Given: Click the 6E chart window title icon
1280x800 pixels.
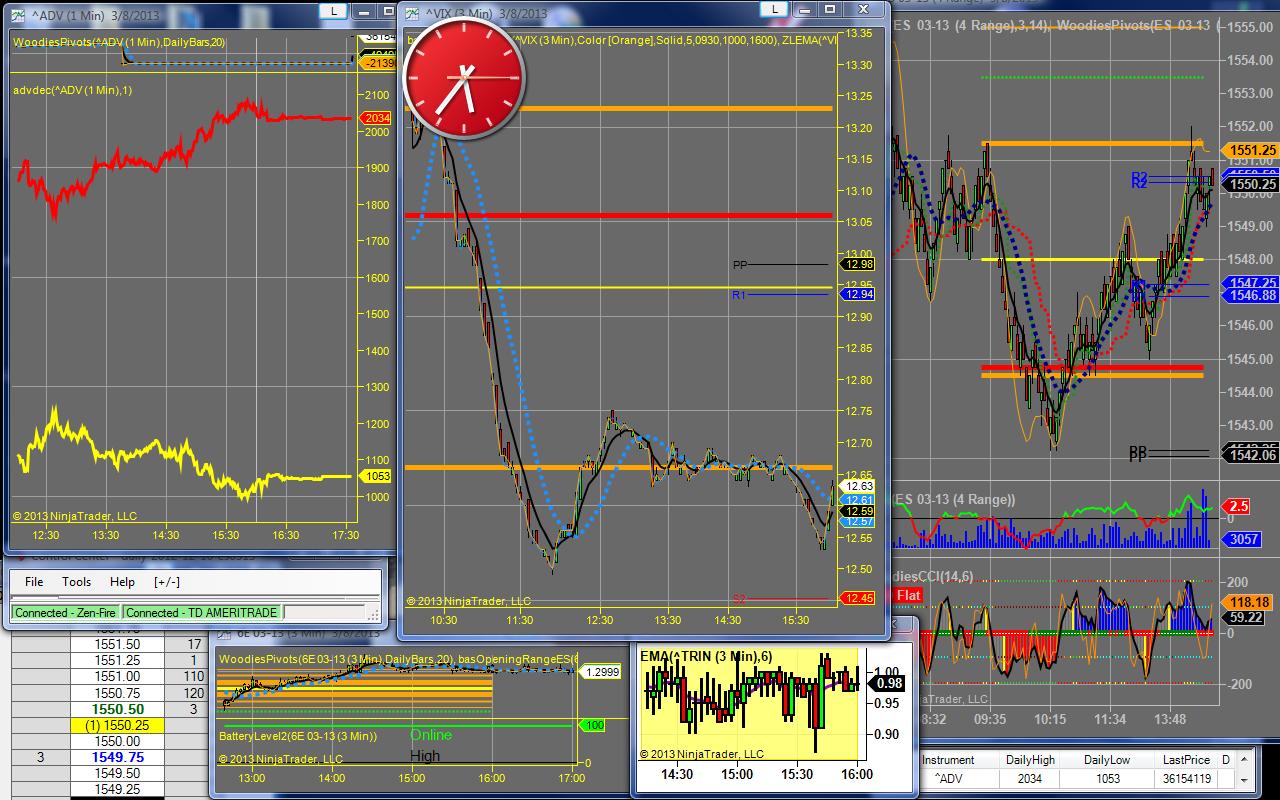Looking at the screenshot, I should 225,633.
